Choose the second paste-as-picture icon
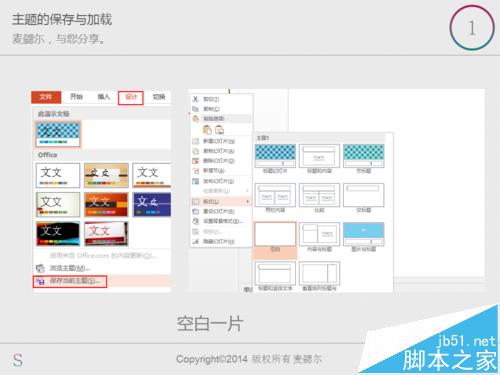 pyautogui.click(x=219, y=130)
